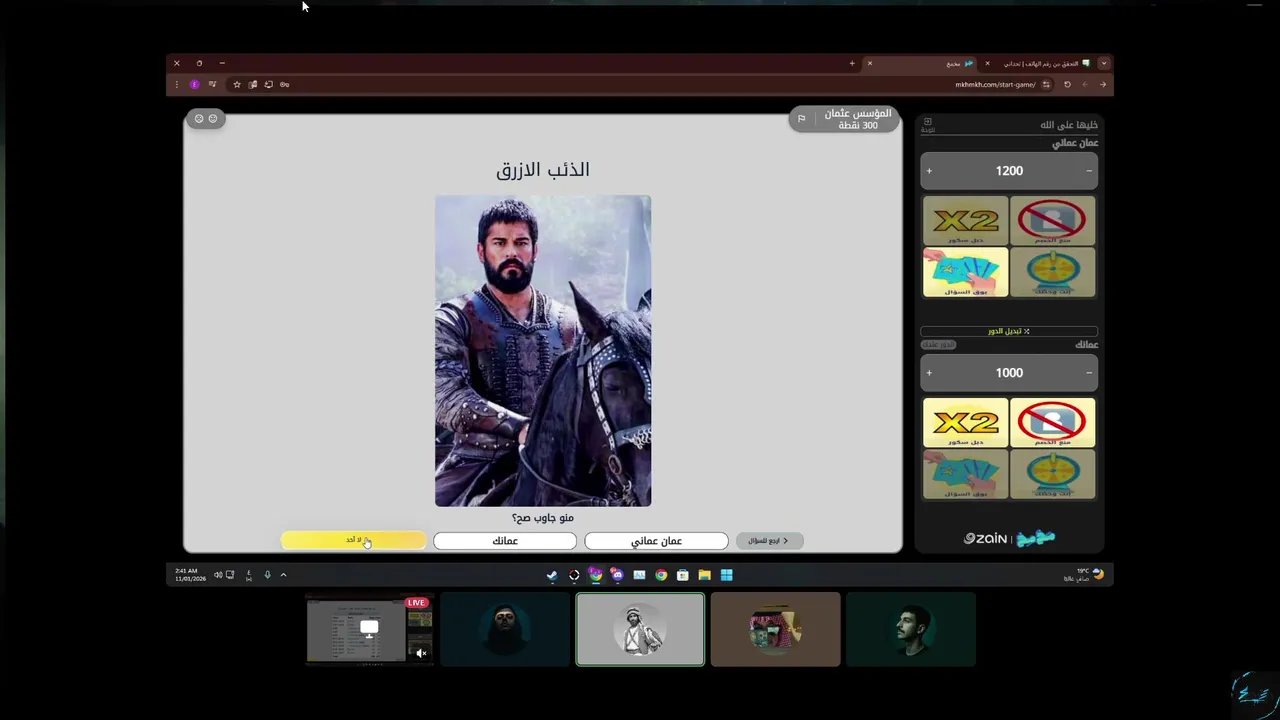Open Steam from taskbar
Screen dimensions: 1280x720
point(552,575)
